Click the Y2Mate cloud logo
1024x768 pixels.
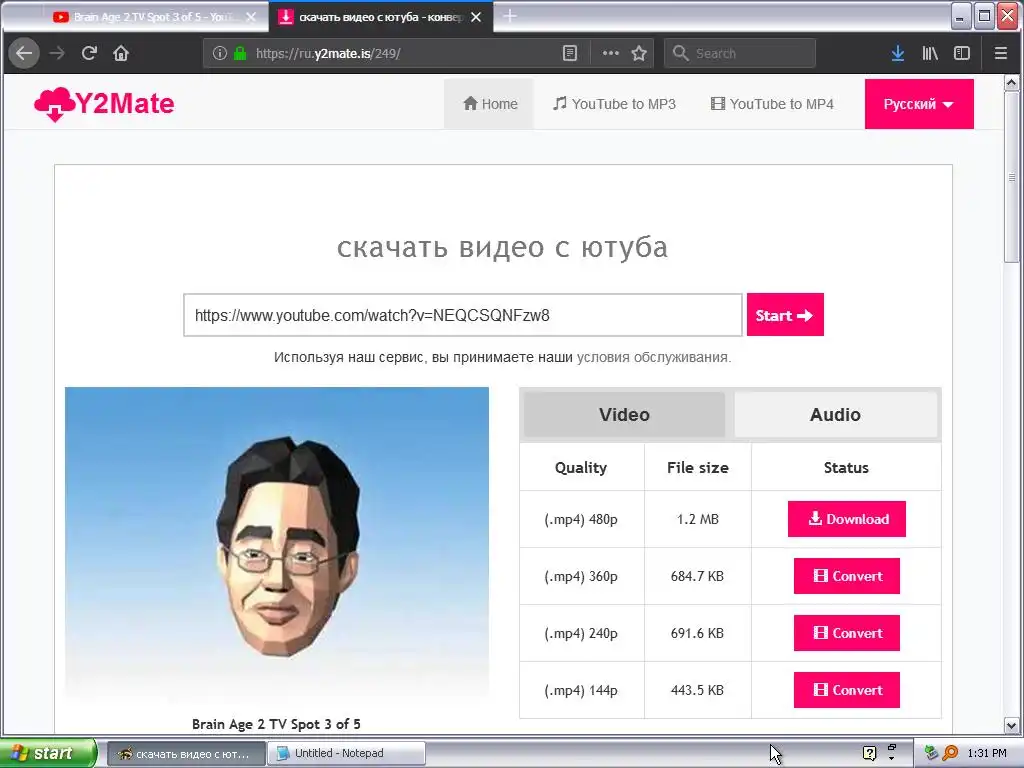tap(104, 104)
